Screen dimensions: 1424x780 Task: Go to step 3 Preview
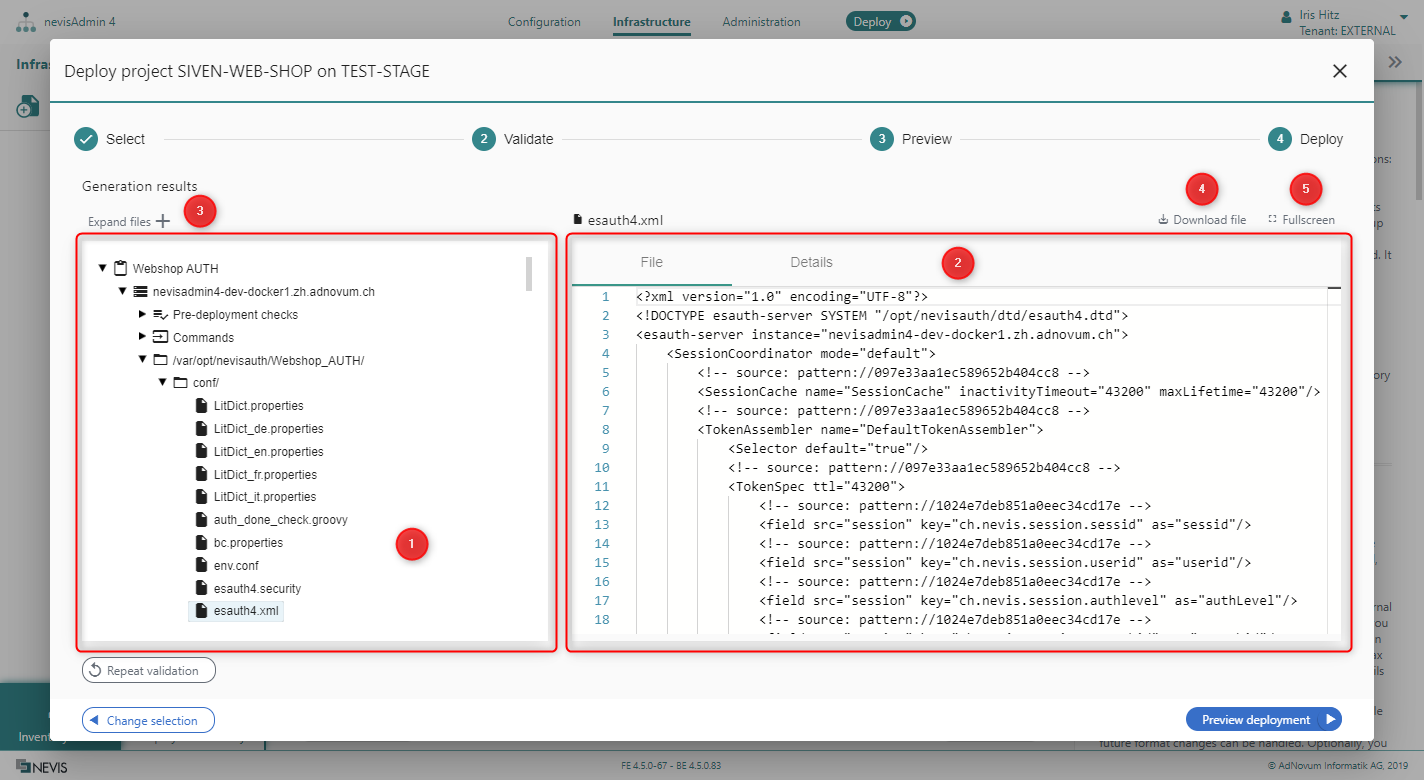[911, 139]
